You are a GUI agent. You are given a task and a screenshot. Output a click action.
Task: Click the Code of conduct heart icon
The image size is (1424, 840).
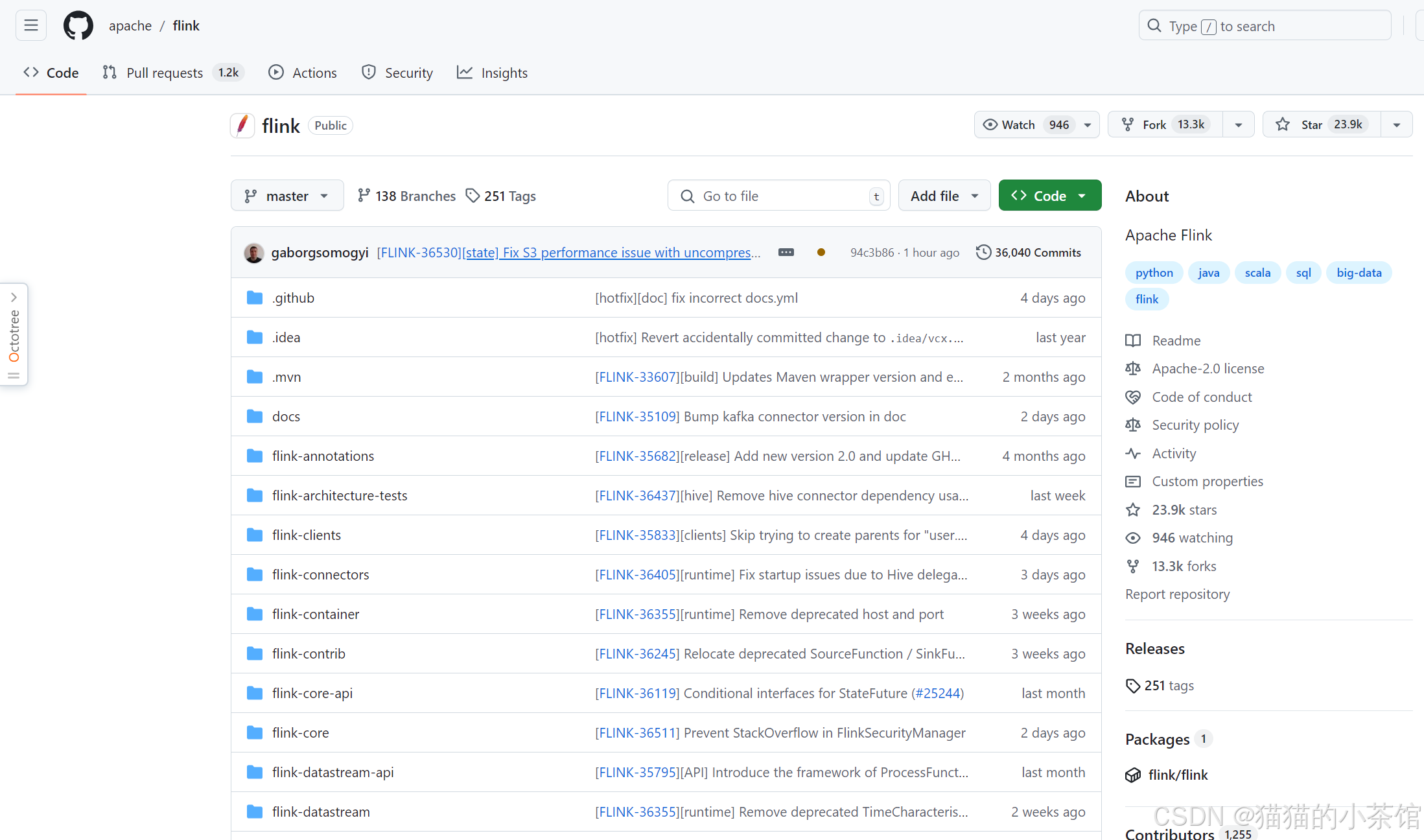tap(1133, 397)
